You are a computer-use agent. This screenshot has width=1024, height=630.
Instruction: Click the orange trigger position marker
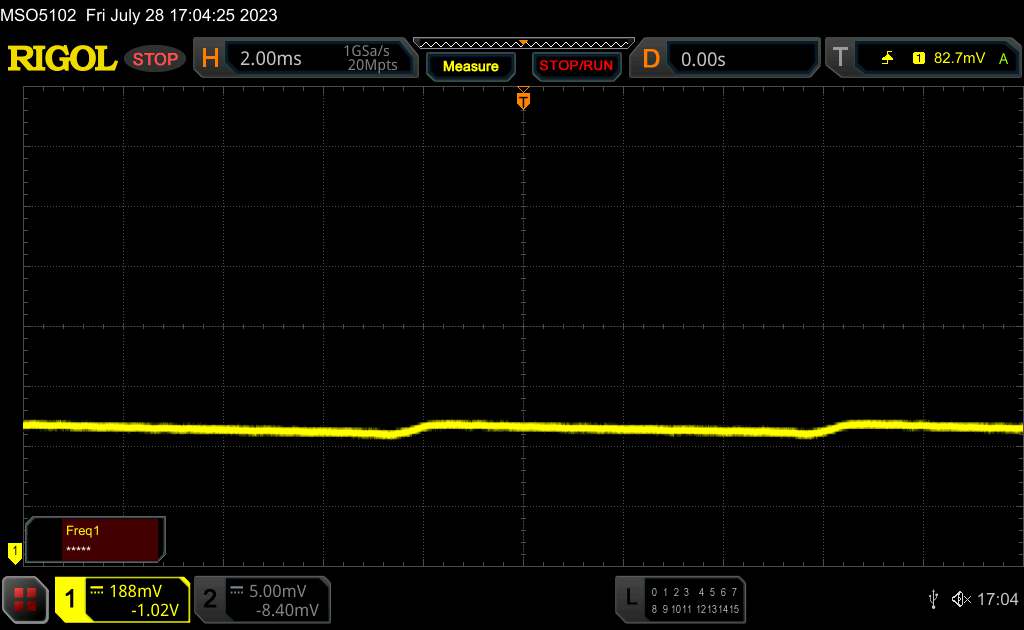(x=523, y=99)
